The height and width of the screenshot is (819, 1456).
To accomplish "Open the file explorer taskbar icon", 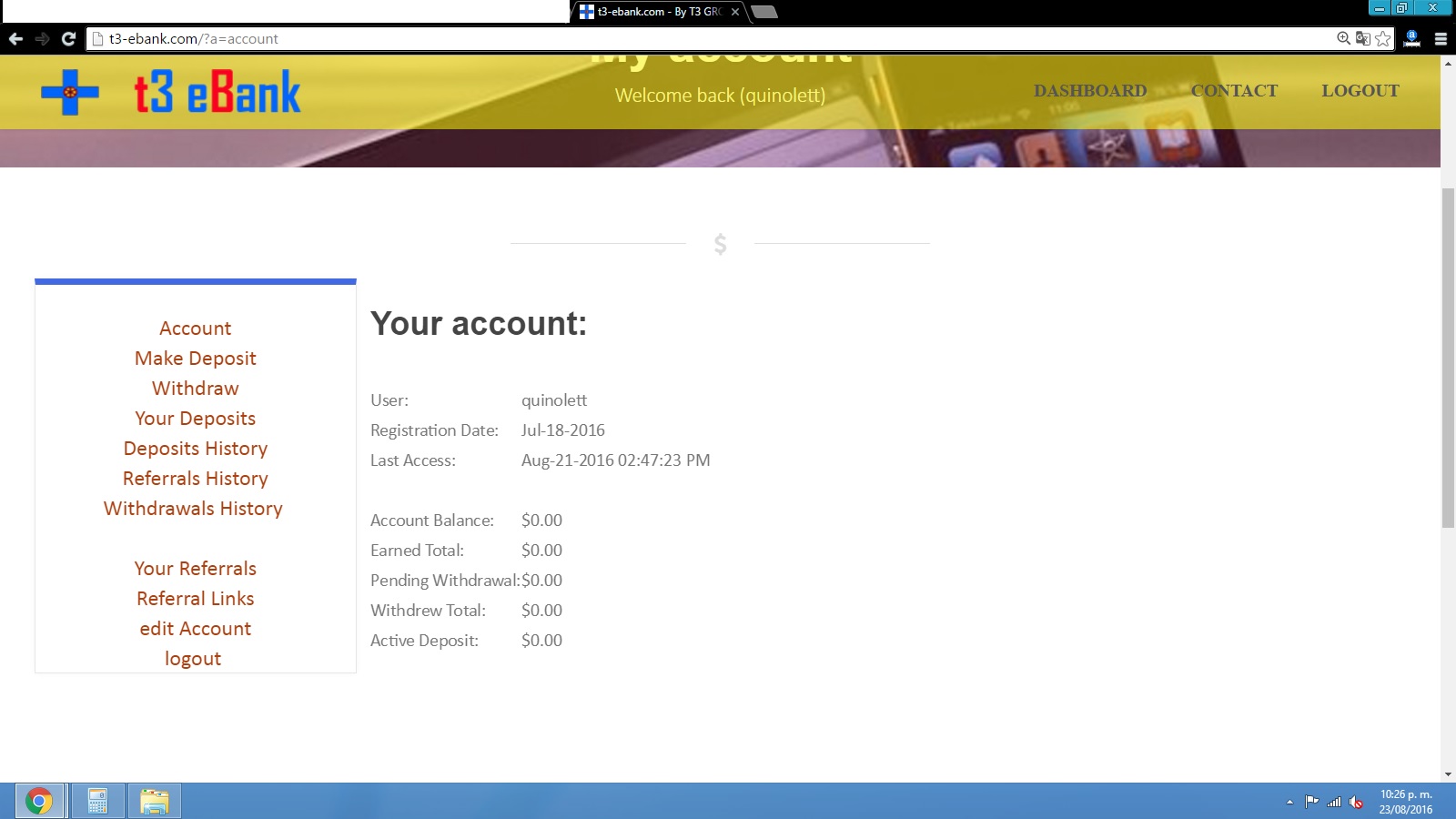I will point(154,801).
